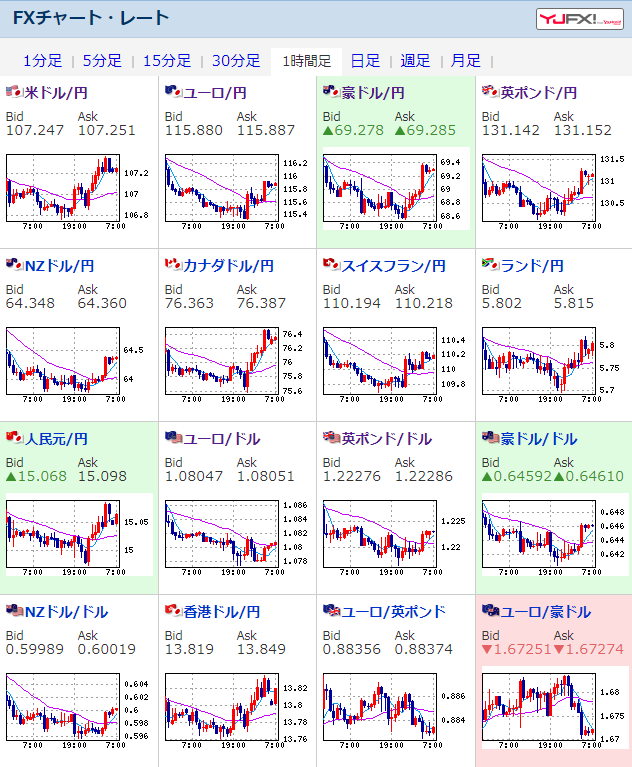Viewport: 632px width, 767px height.
Task: Open the ユーロ/ドル currency pair link
Action: pos(222,439)
